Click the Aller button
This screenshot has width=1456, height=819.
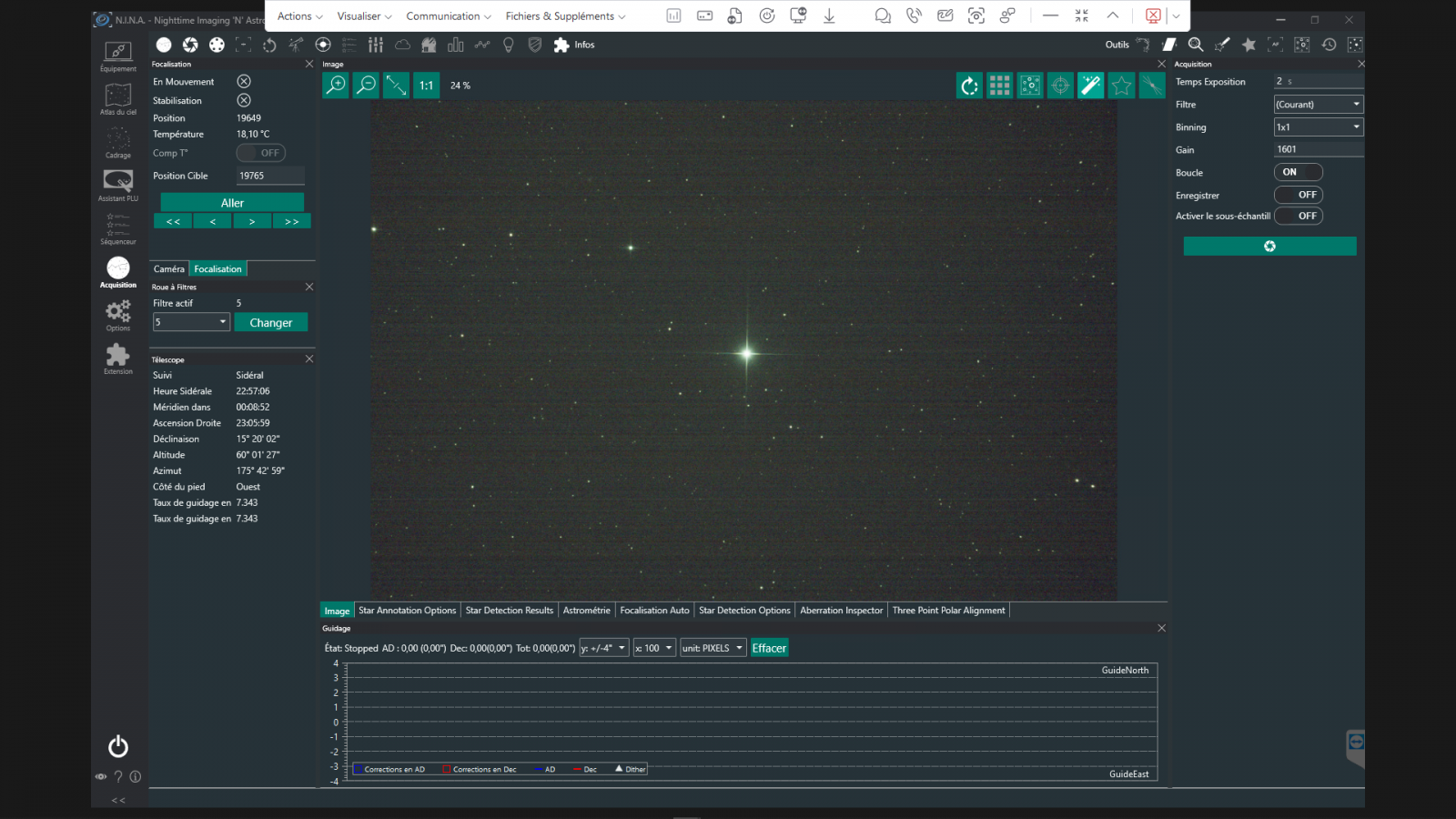[232, 203]
